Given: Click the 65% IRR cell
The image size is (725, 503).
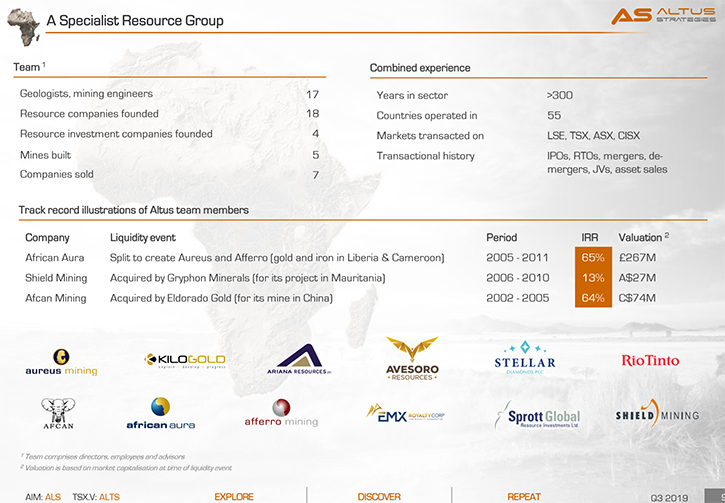Looking at the screenshot, I should pos(593,257).
